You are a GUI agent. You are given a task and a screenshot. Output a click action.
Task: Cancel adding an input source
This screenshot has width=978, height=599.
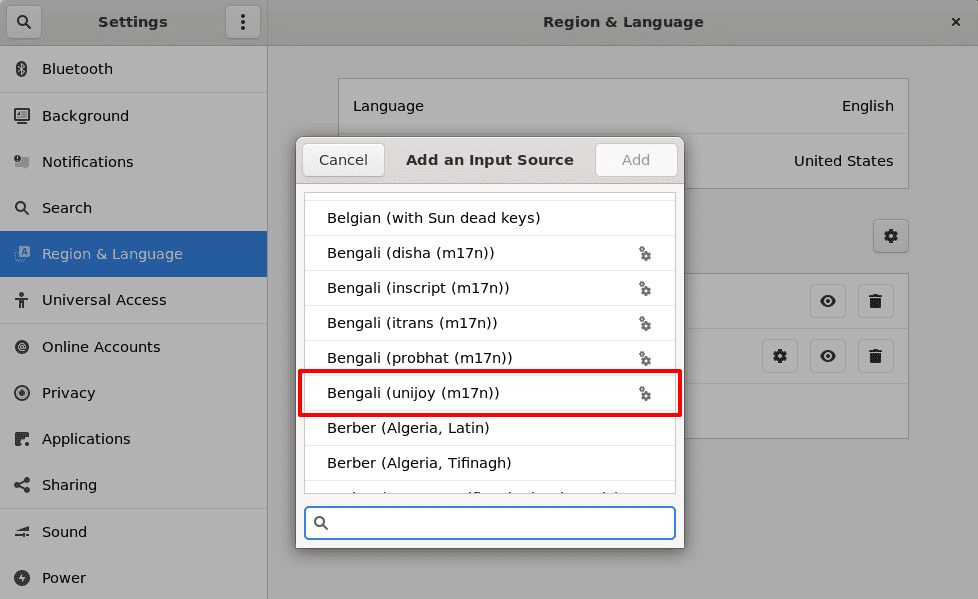click(x=343, y=159)
